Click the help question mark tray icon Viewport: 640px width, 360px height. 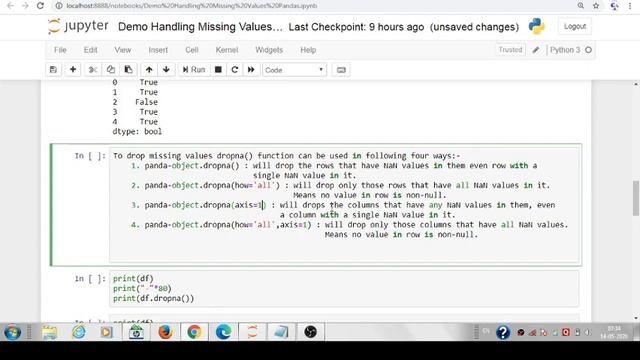pos(503,333)
